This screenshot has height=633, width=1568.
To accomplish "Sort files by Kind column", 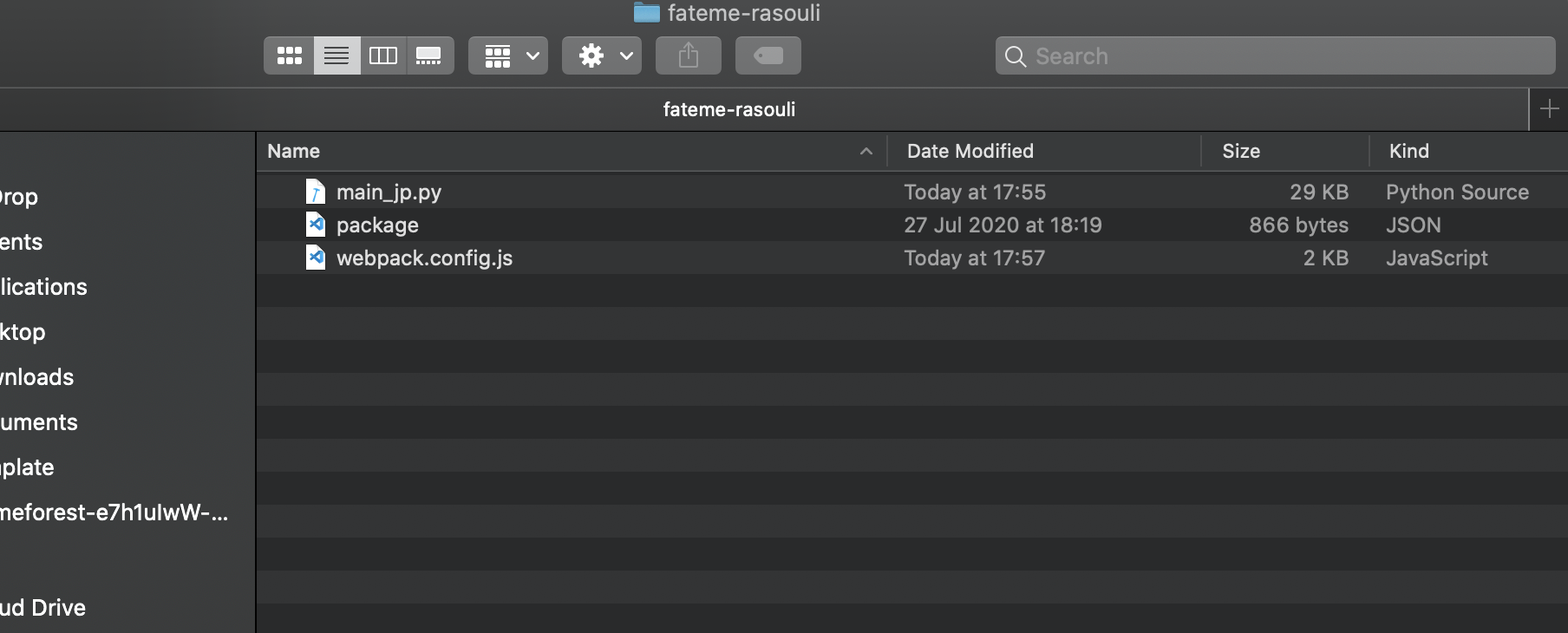I will [1408, 152].
